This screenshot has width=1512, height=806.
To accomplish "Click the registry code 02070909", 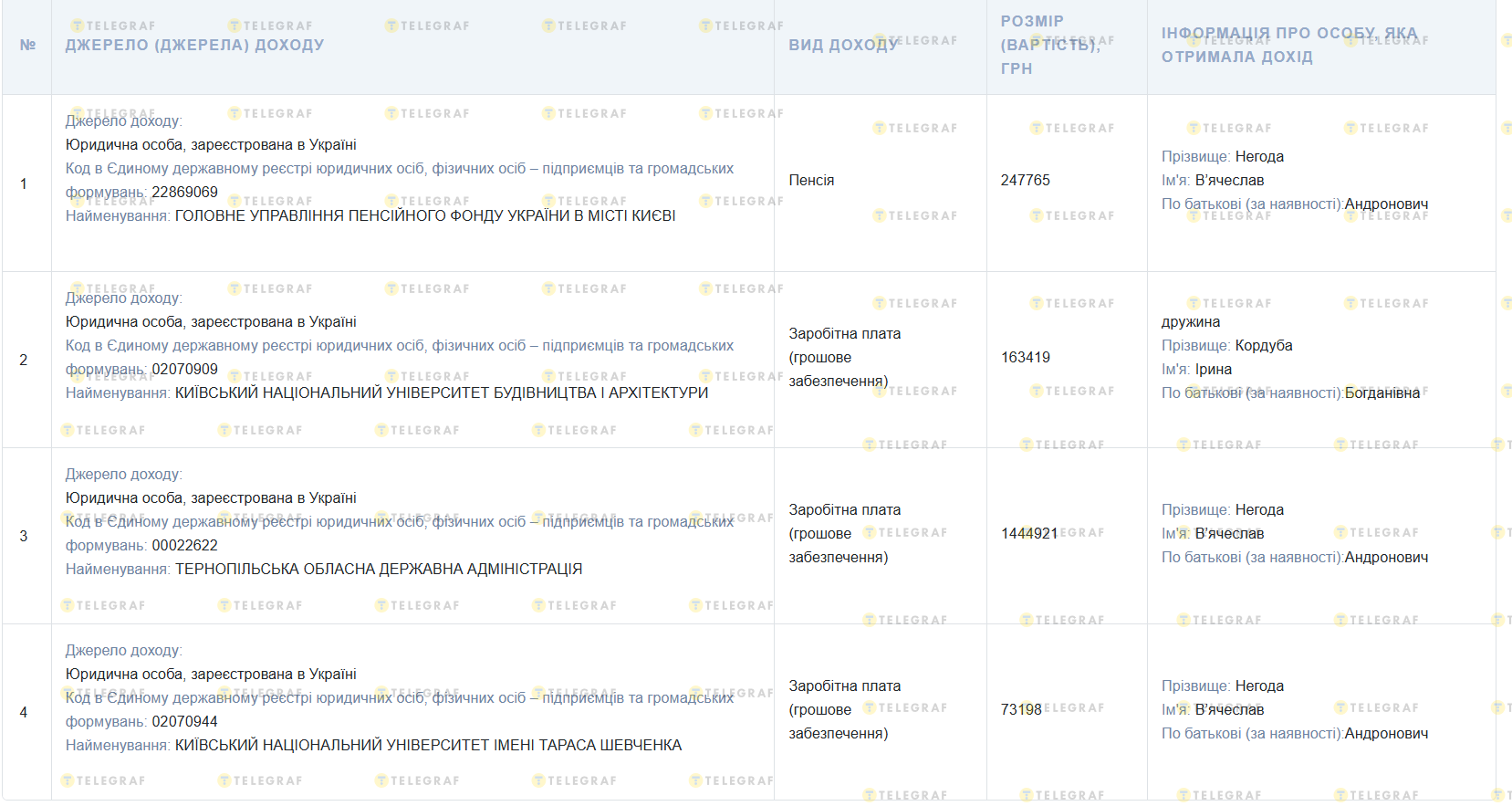I will tap(184, 370).
